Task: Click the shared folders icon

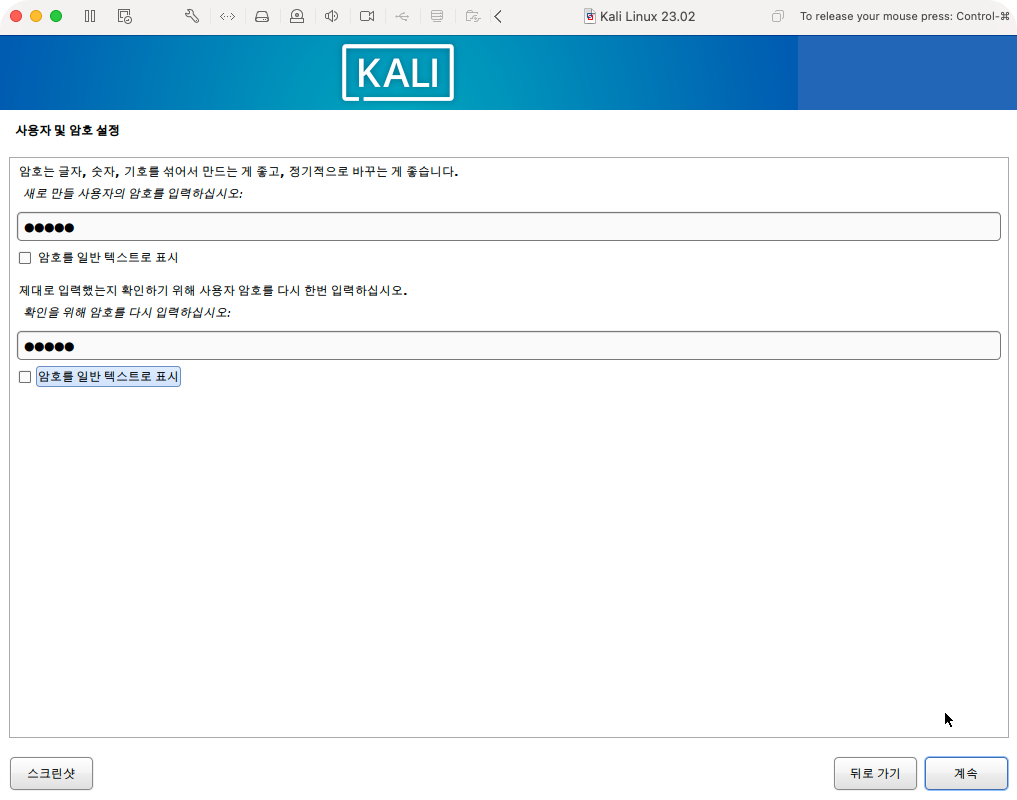Action: tap(473, 16)
